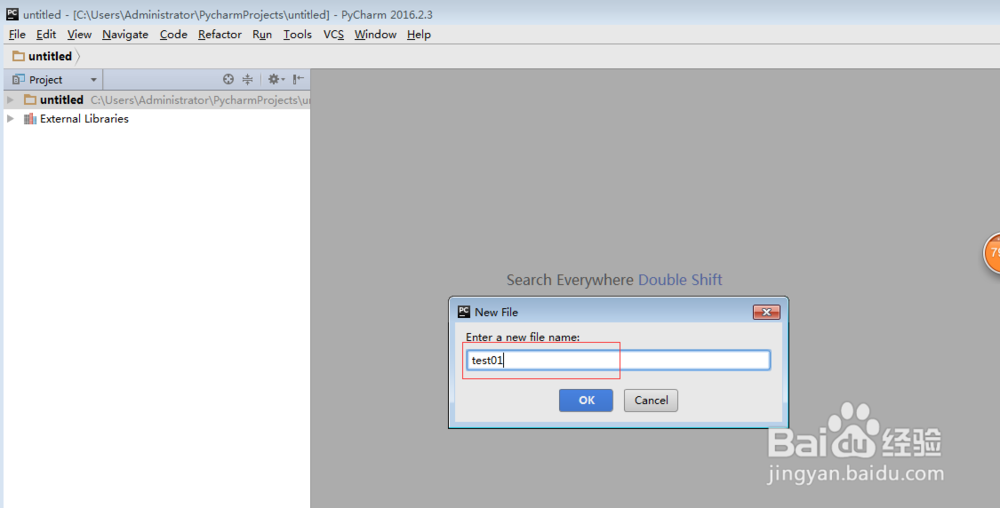Select untitled in the navigation breadcrumb

tap(50, 56)
